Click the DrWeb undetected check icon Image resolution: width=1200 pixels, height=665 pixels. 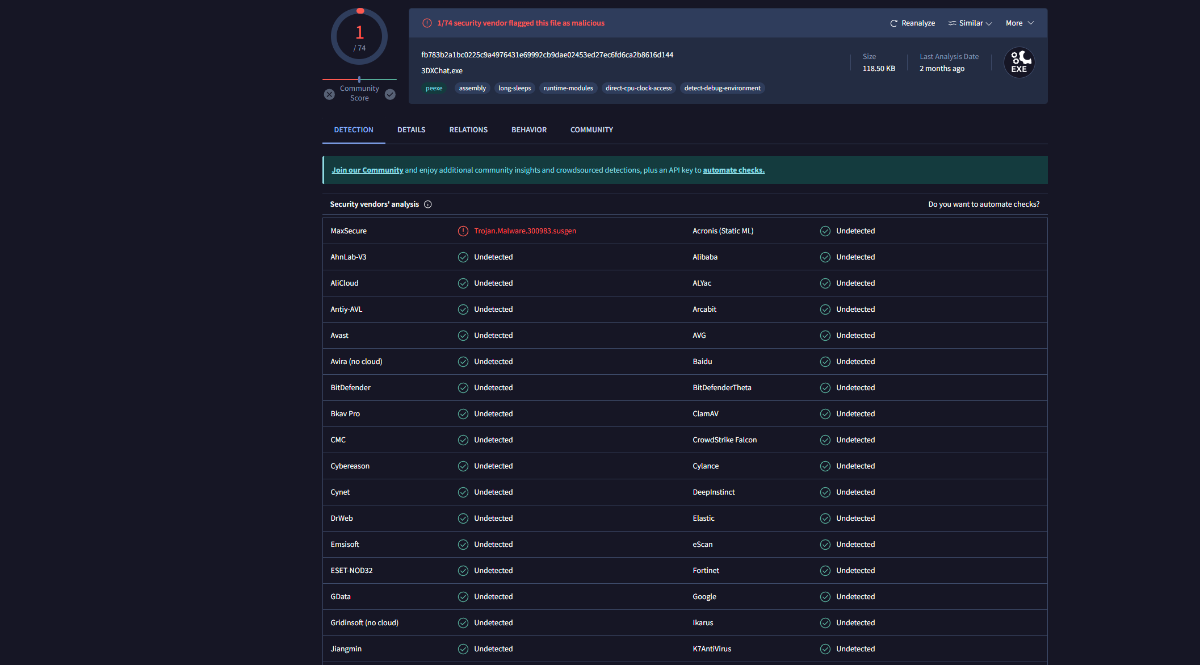click(463, 518)
